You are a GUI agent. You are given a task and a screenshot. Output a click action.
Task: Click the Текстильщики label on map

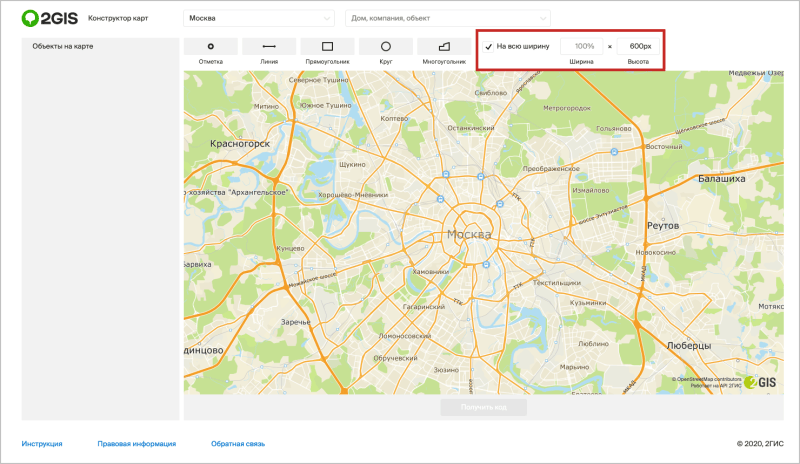tap(557, 283)
